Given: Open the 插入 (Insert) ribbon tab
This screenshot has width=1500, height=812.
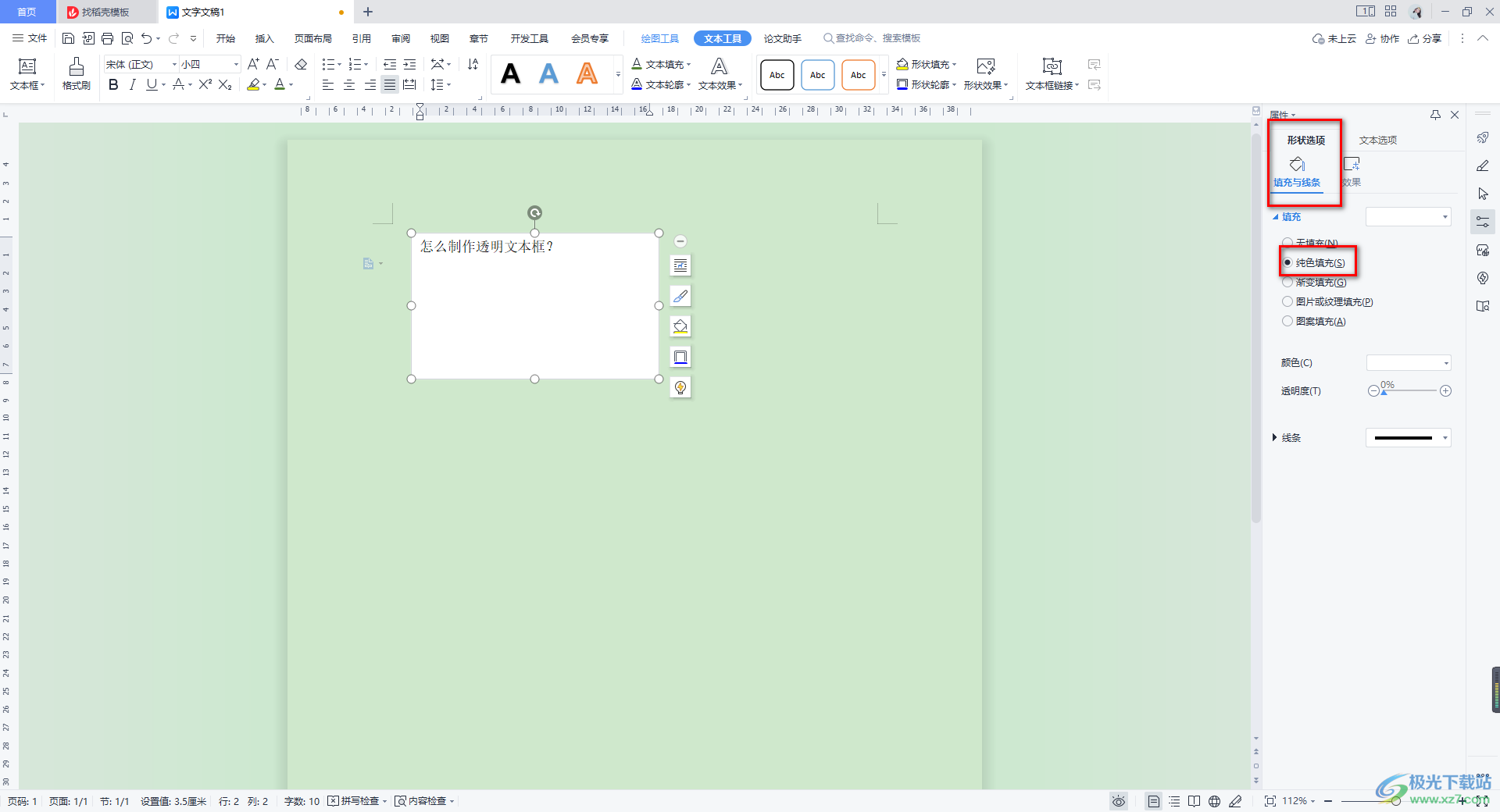Looking at the screenshot, I should pyautogui.click(x=265, y=38).
